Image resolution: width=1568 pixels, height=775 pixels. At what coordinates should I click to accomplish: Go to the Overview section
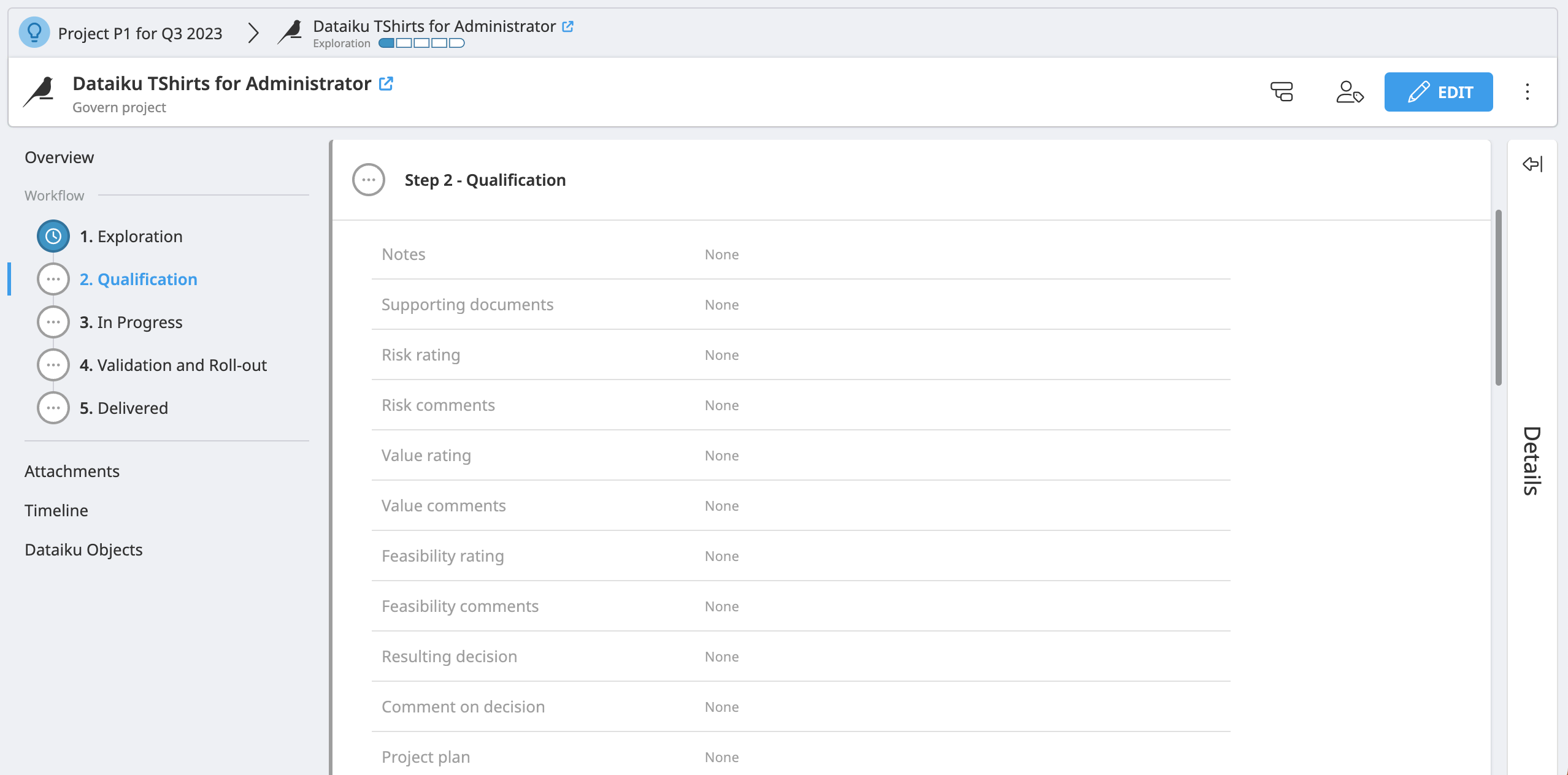coord(59,158)
